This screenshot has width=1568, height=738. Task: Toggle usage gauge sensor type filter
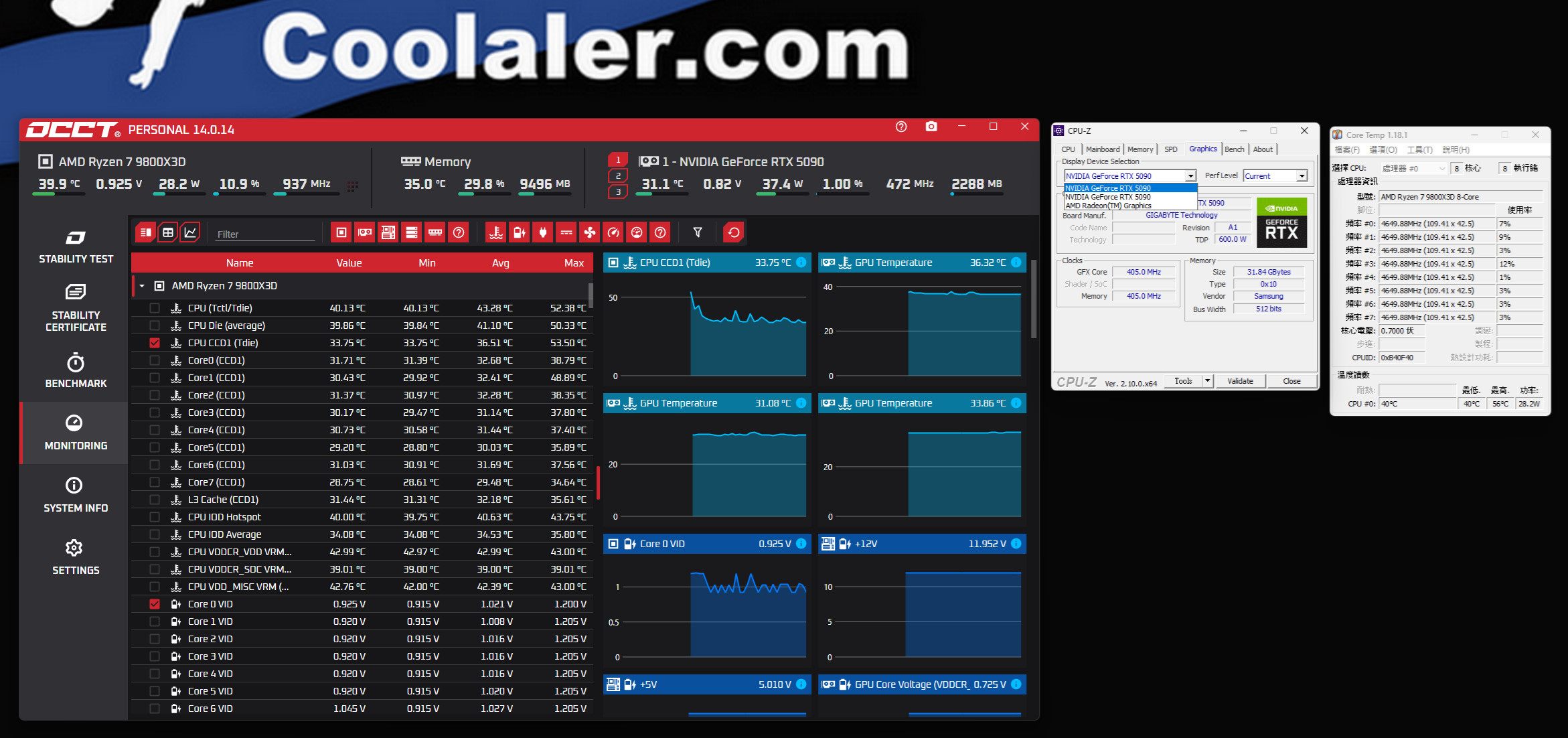tap(637, 232)
